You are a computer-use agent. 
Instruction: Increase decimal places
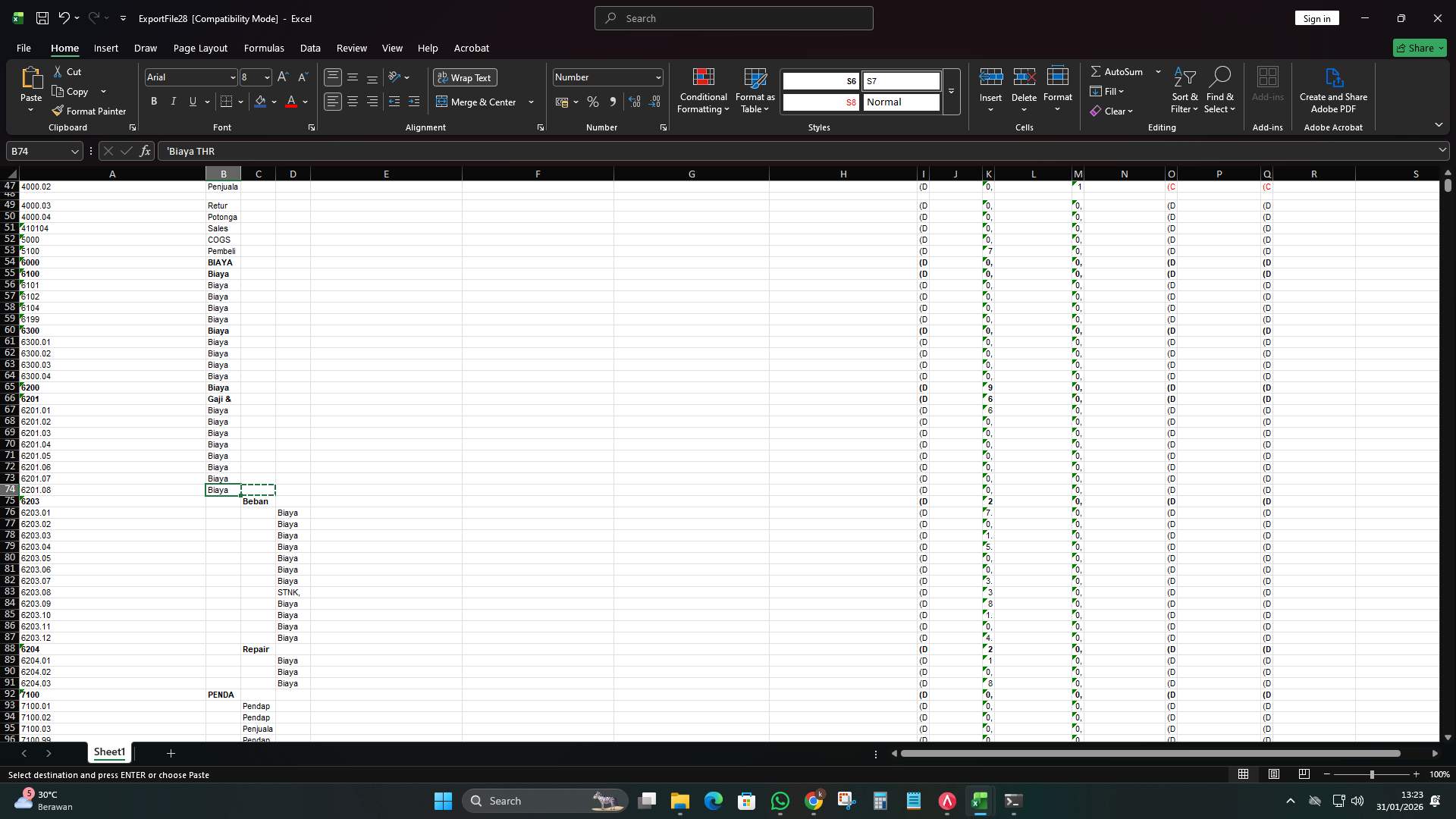(635, 101)
